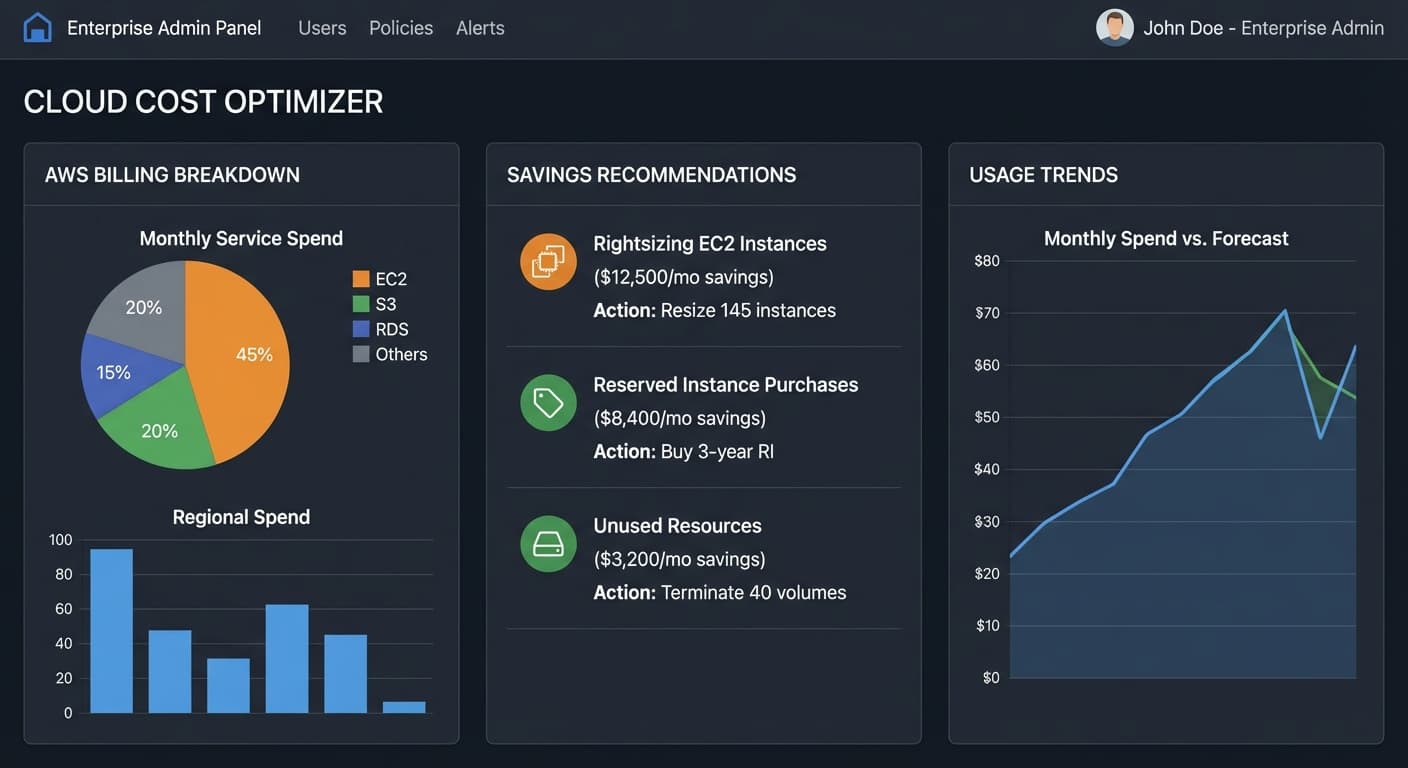This screenshot has height=768, width=1408.
Task: Select the gray Others legend swatch
Action: [361, 354]
